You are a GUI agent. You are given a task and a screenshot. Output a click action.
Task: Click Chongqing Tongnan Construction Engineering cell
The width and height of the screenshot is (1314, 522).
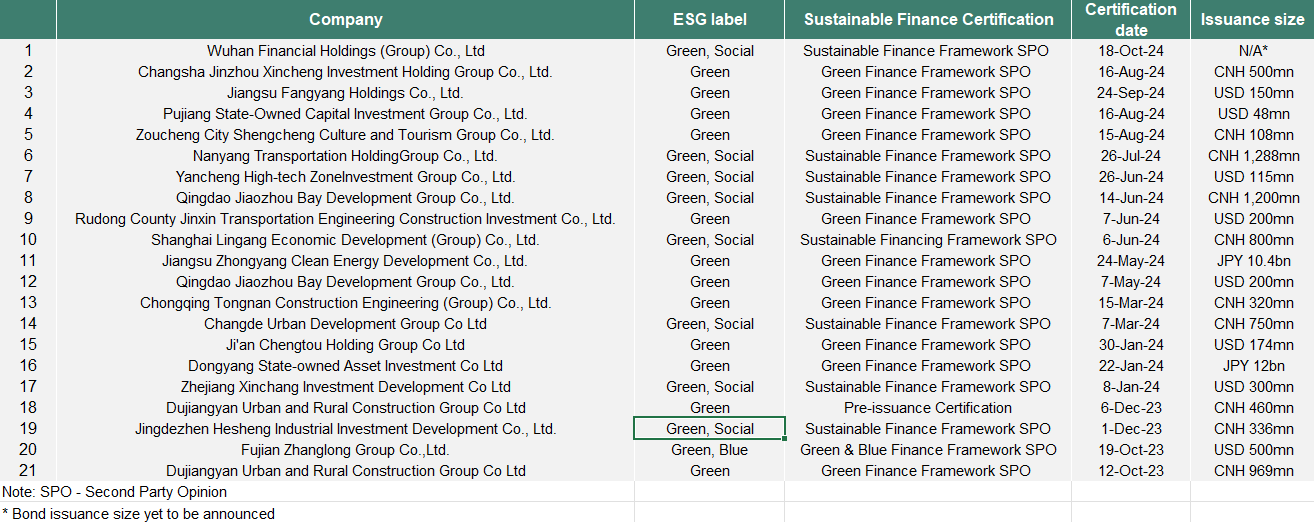[345, 303]
